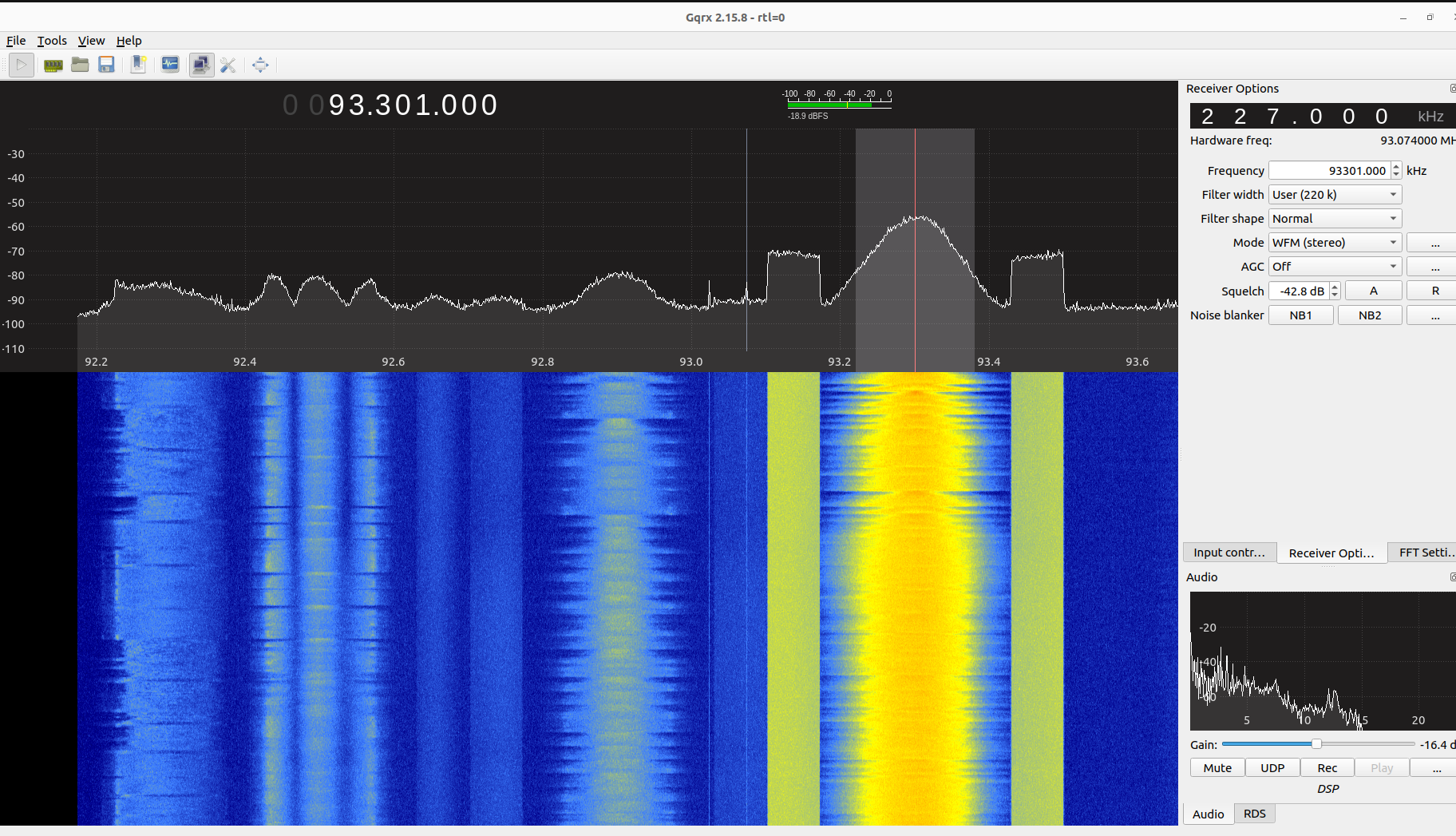Viewport: 1456px width, 836px height.
Task: Click the Frequency input field
Action: tap(1330, 171)
